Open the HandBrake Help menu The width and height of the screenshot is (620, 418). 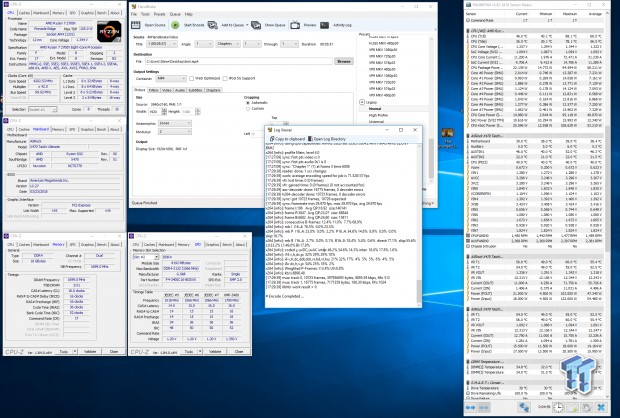coord(189,14)
